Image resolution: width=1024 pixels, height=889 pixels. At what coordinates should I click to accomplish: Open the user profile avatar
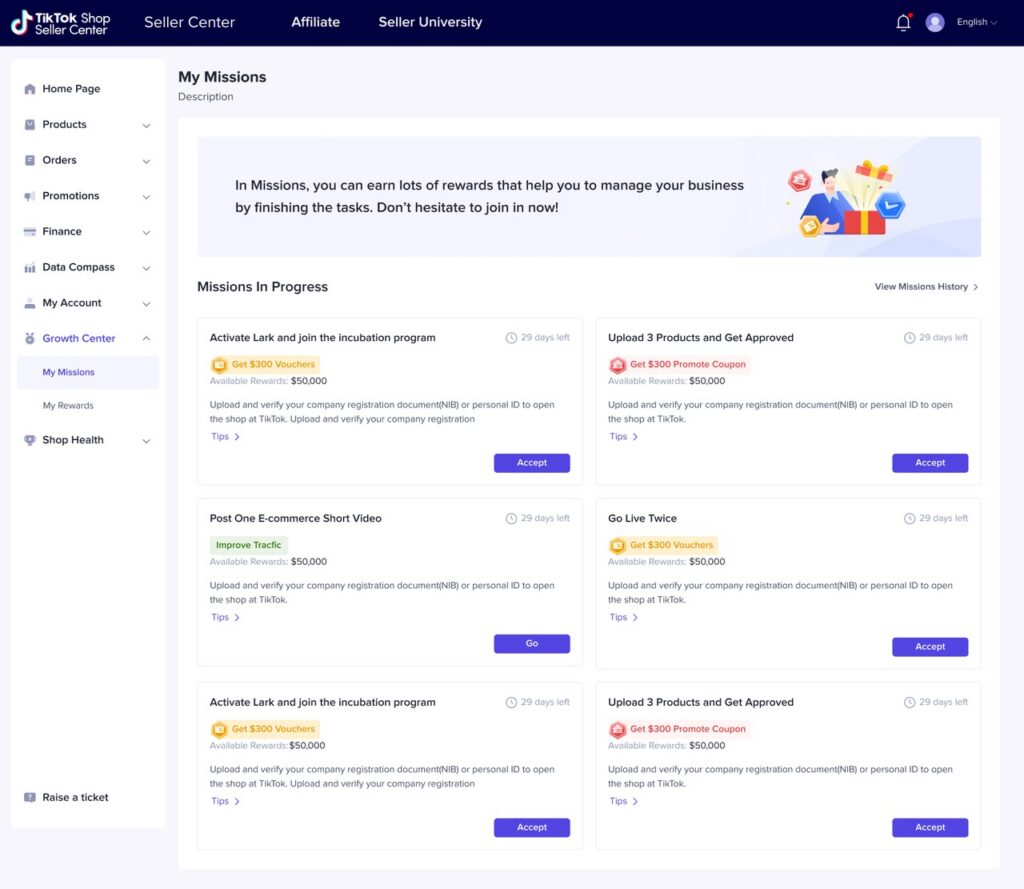coord(935,22)
